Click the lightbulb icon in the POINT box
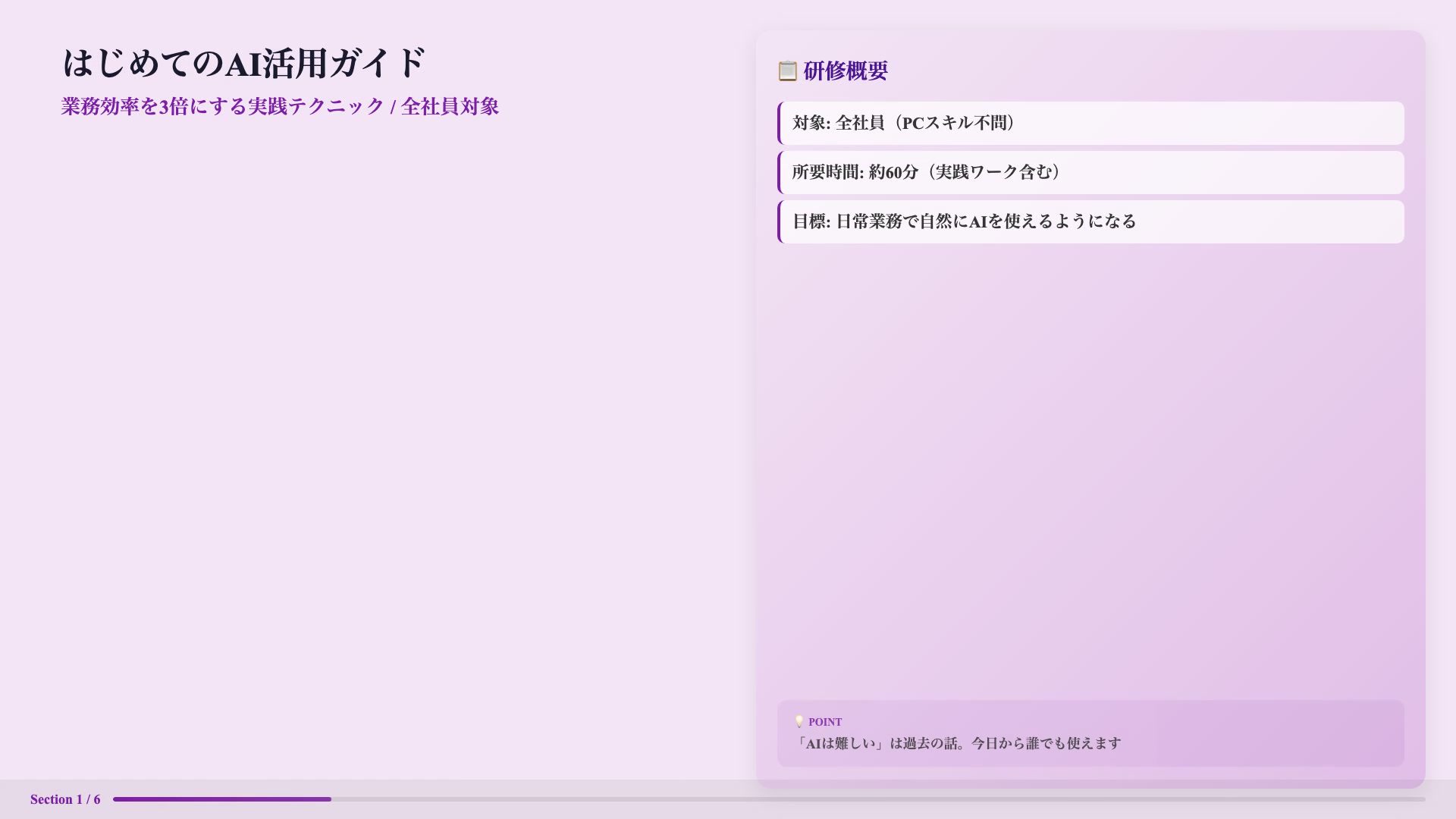Screen dimensions: 1456x819 point(798,721)
